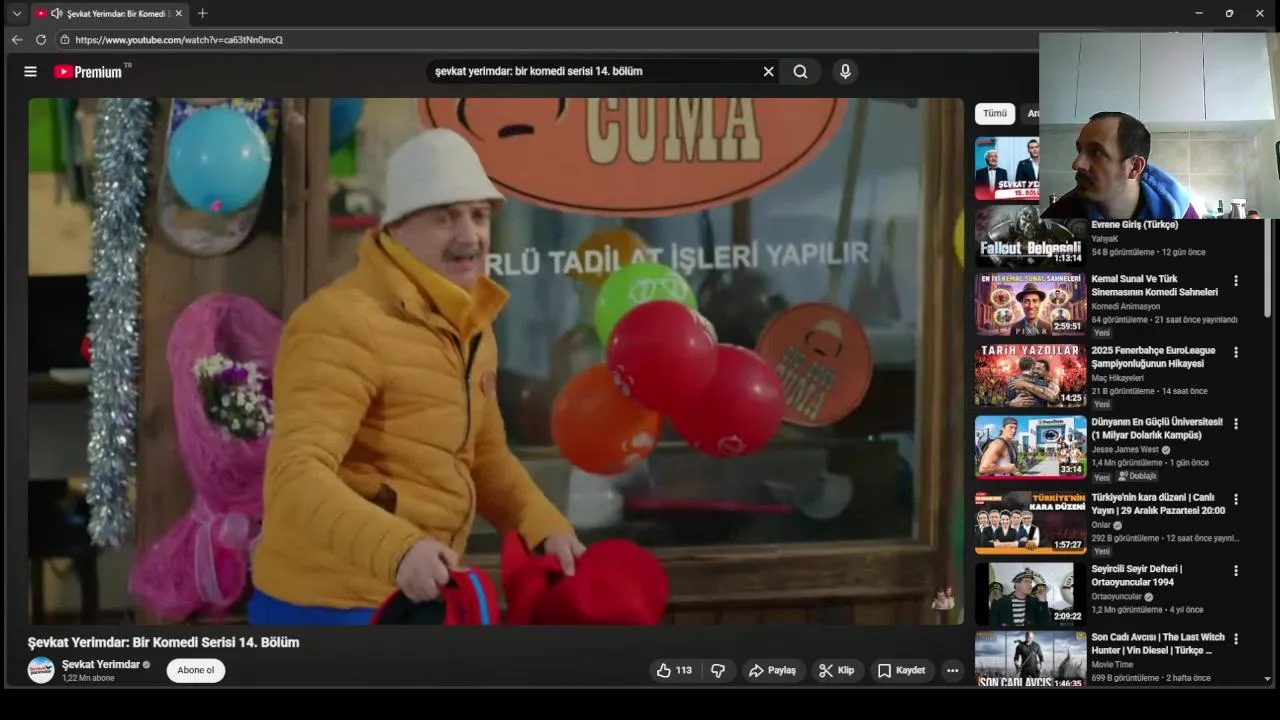Mute tab via speaker icon on tab

(56, 13)
